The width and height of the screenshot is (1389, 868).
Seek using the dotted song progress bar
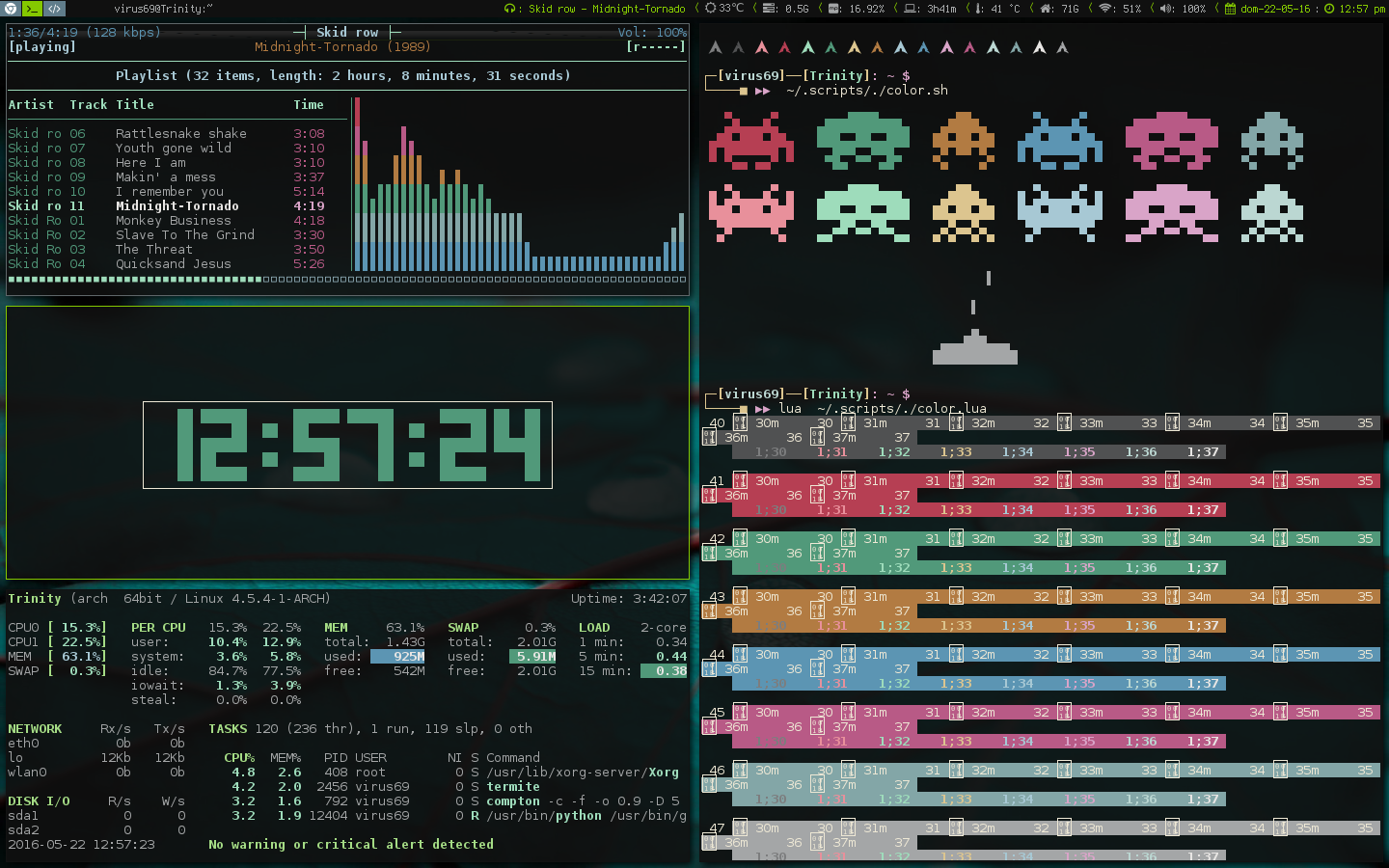click(x=347, y=279)
